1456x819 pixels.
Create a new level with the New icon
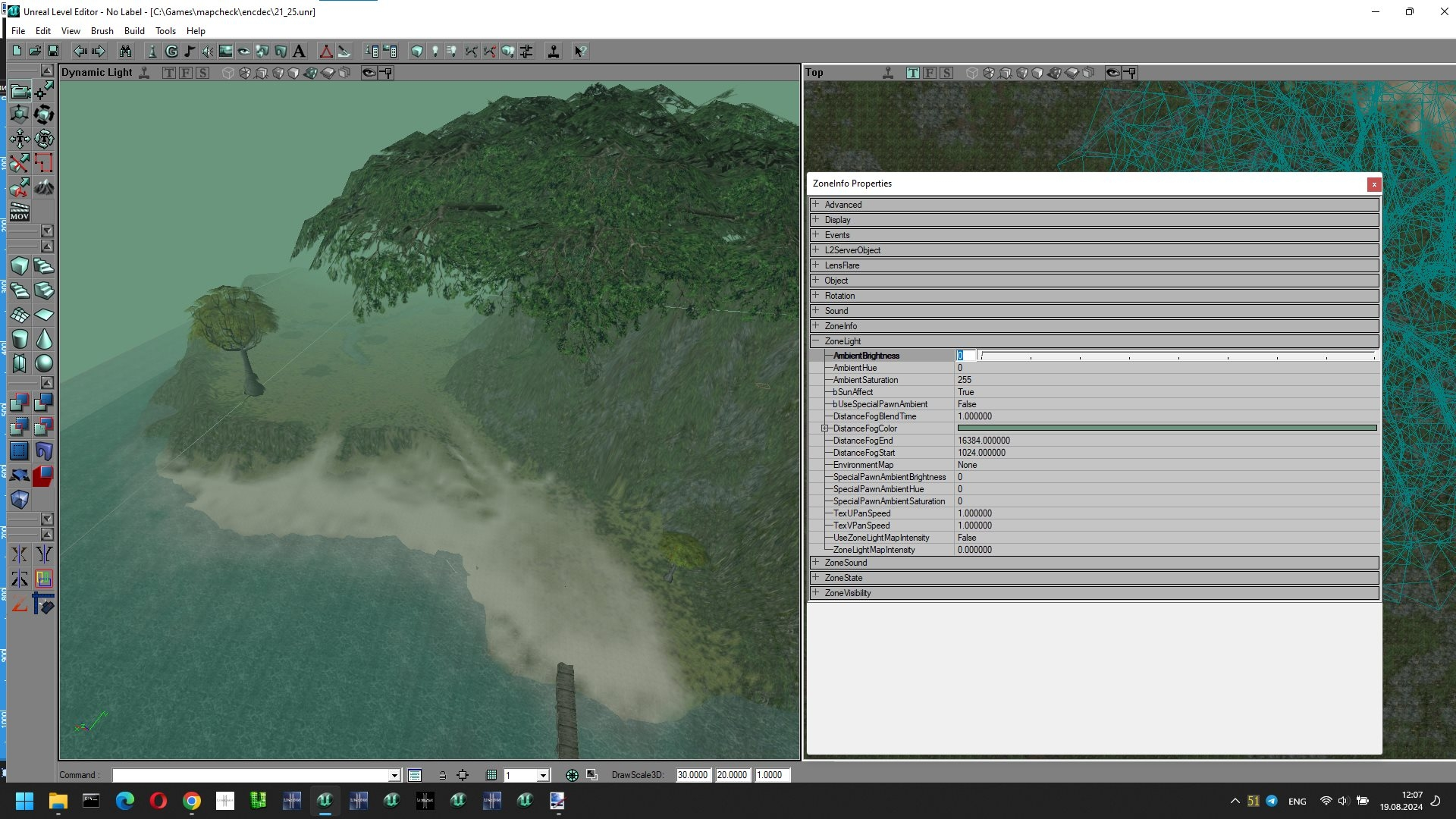tap(17, 51)
